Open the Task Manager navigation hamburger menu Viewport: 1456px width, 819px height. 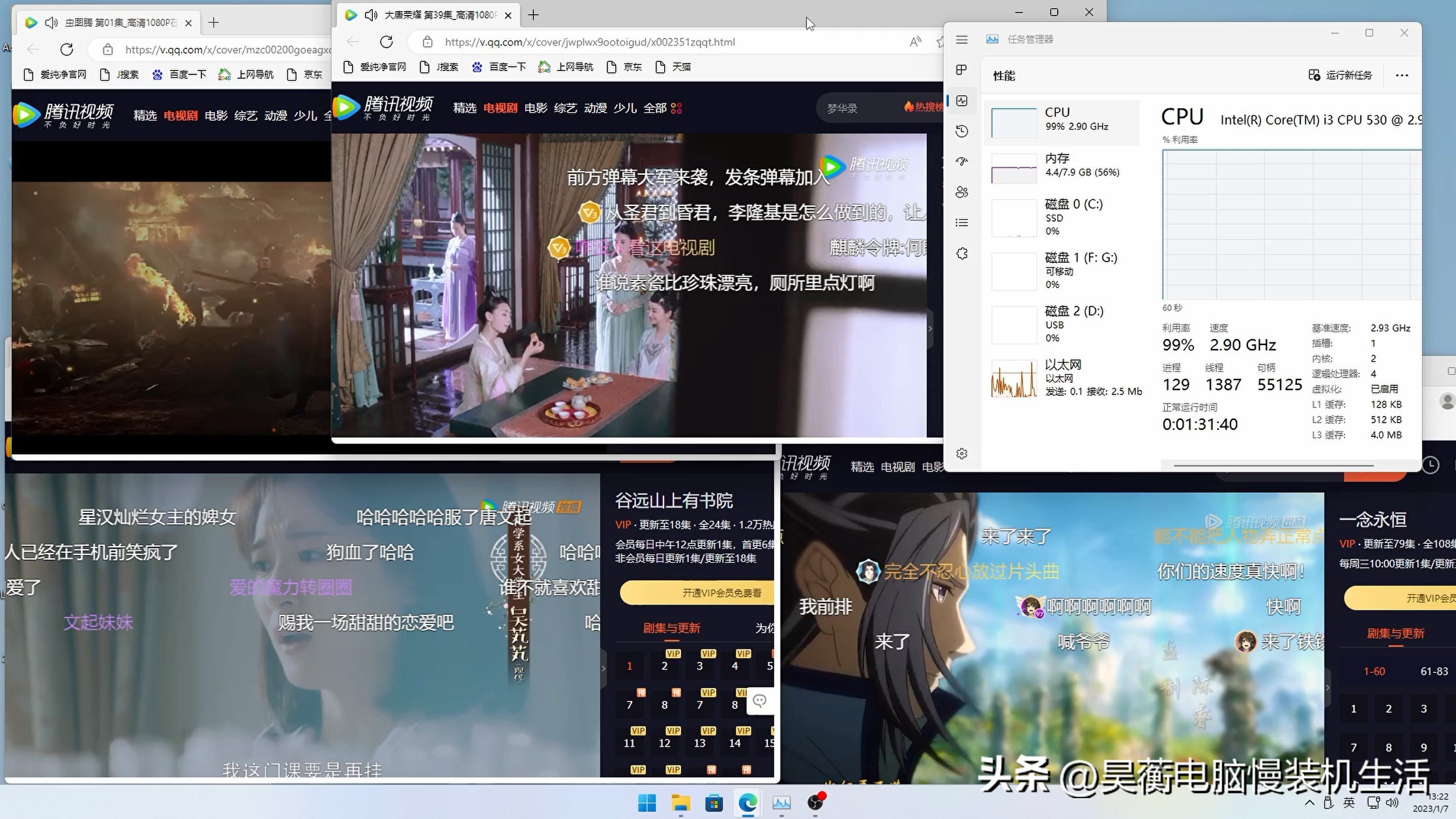pyautogui.click(x=962, y=39)
